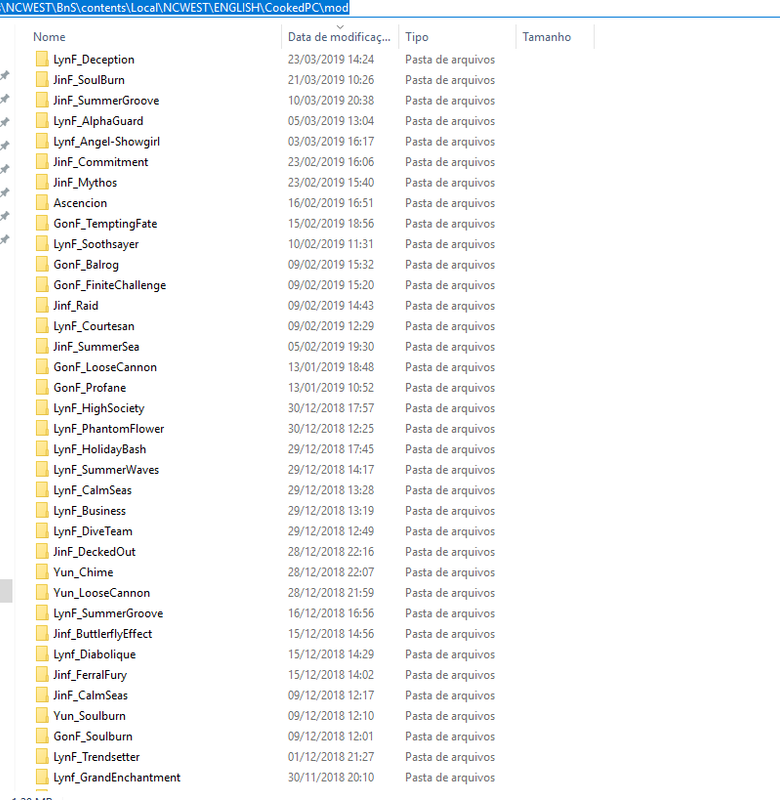Click the date 28/12/2018 22:07
The image size is (780, 800).
[x=331, y=572]
